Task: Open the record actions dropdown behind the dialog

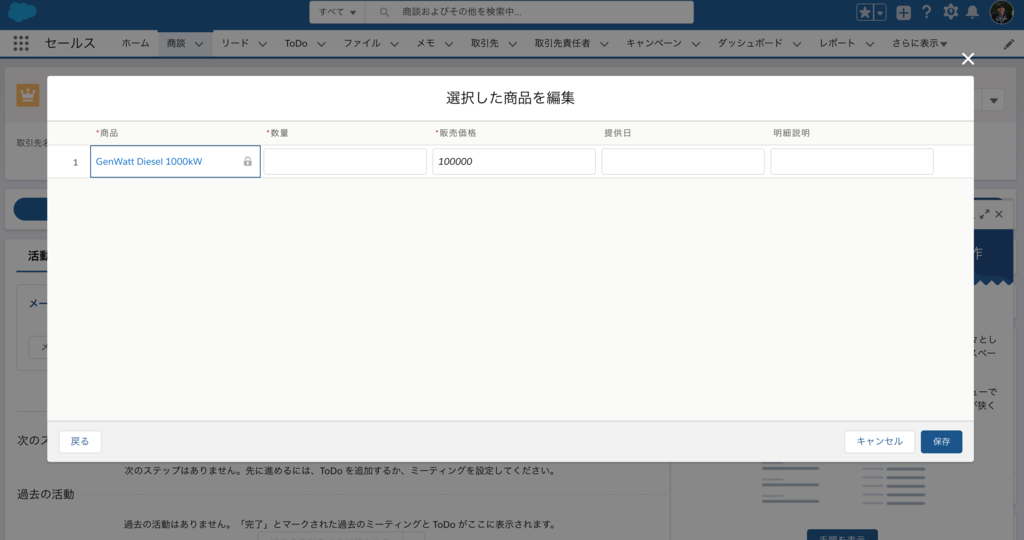Action: coord(994,101)
